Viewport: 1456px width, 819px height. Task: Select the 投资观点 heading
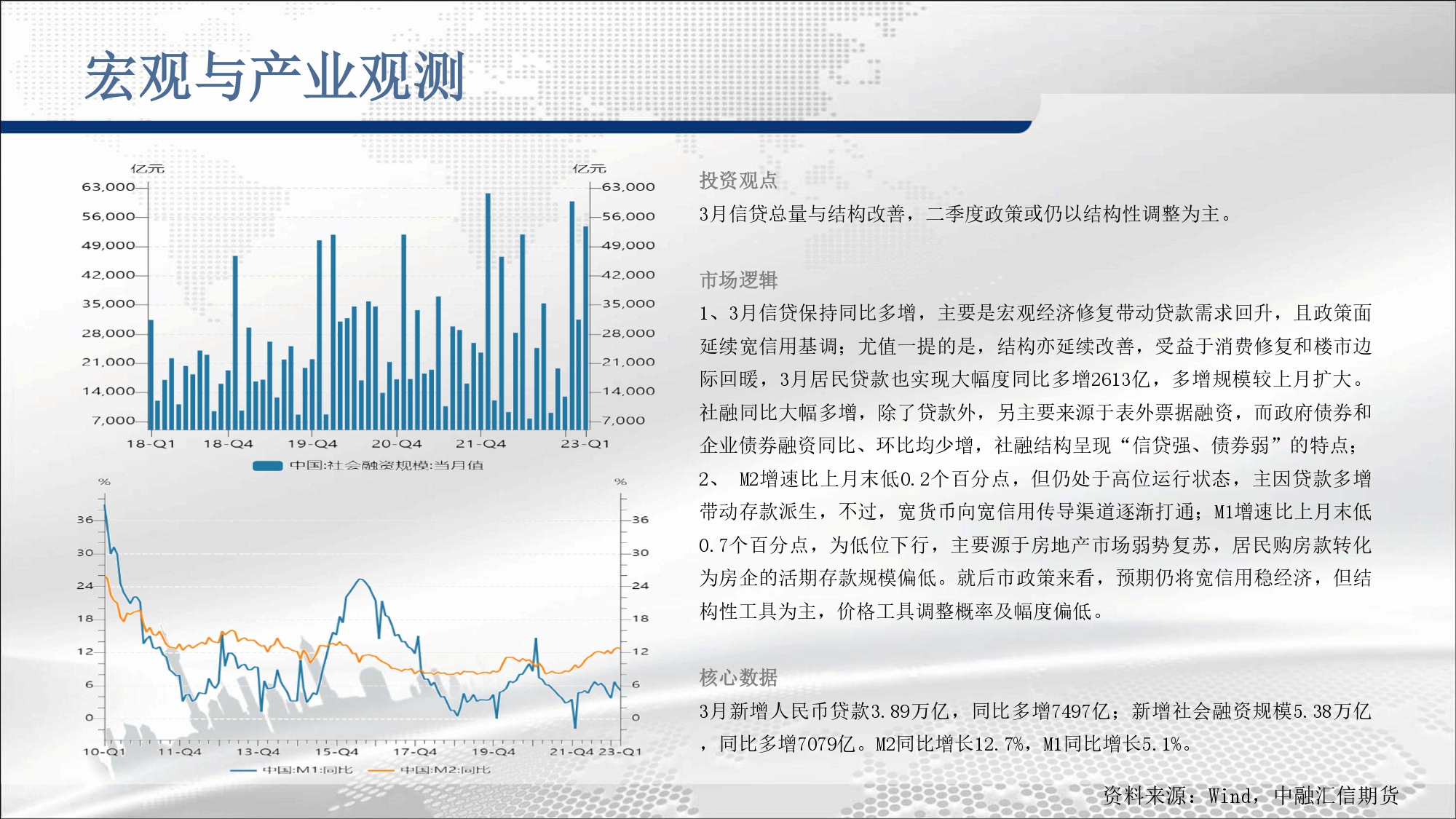pos(738,181)
